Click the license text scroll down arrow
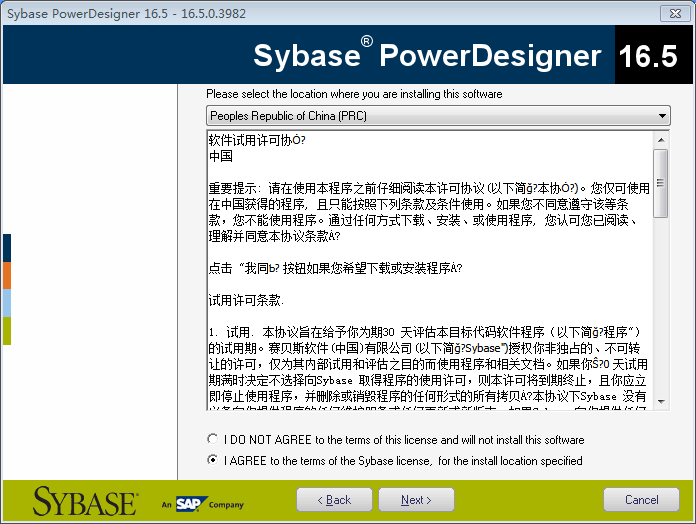 pyautogui.click(x=661, y=402)
